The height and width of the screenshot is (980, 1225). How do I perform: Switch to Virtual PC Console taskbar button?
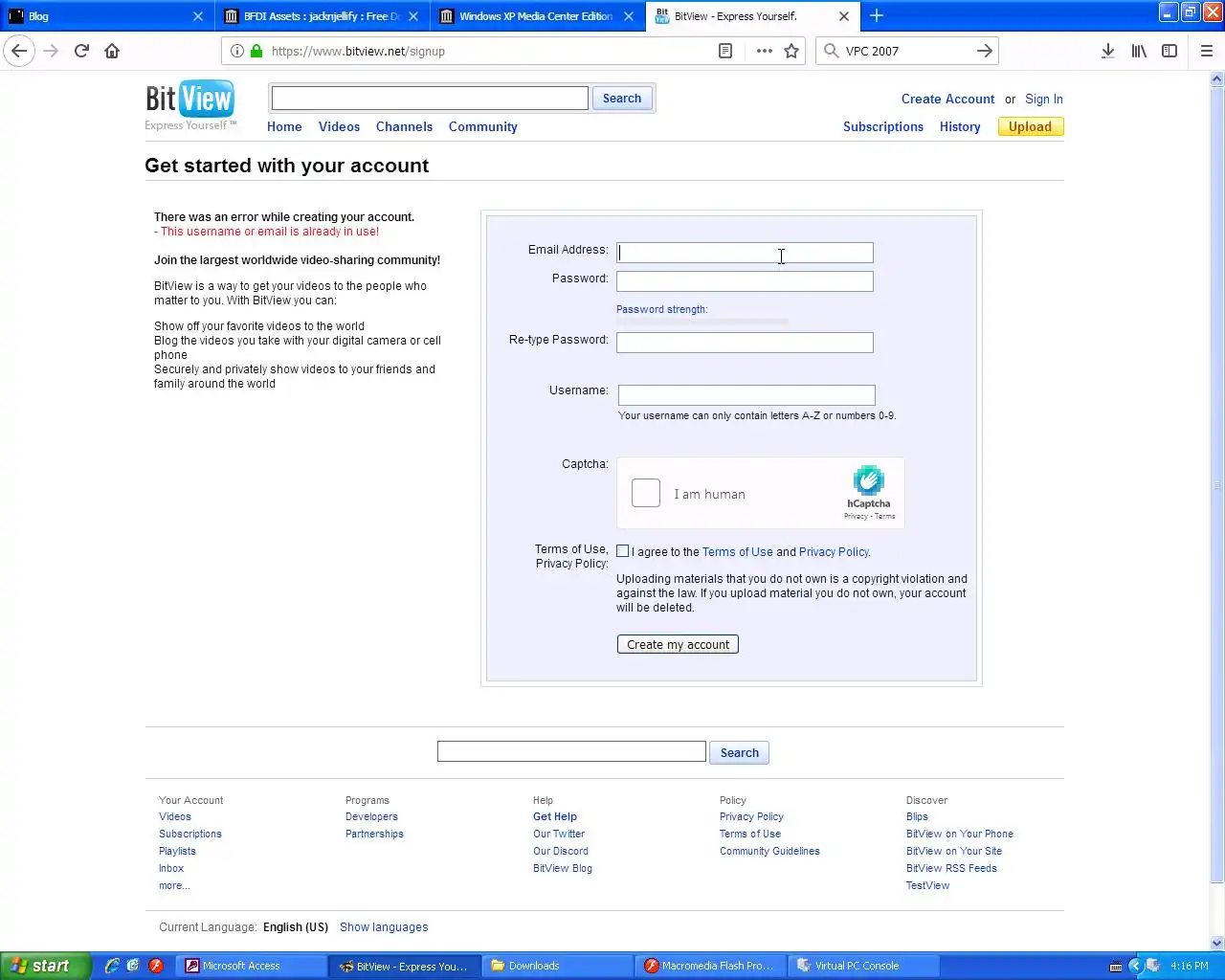(x=865, y=966)
